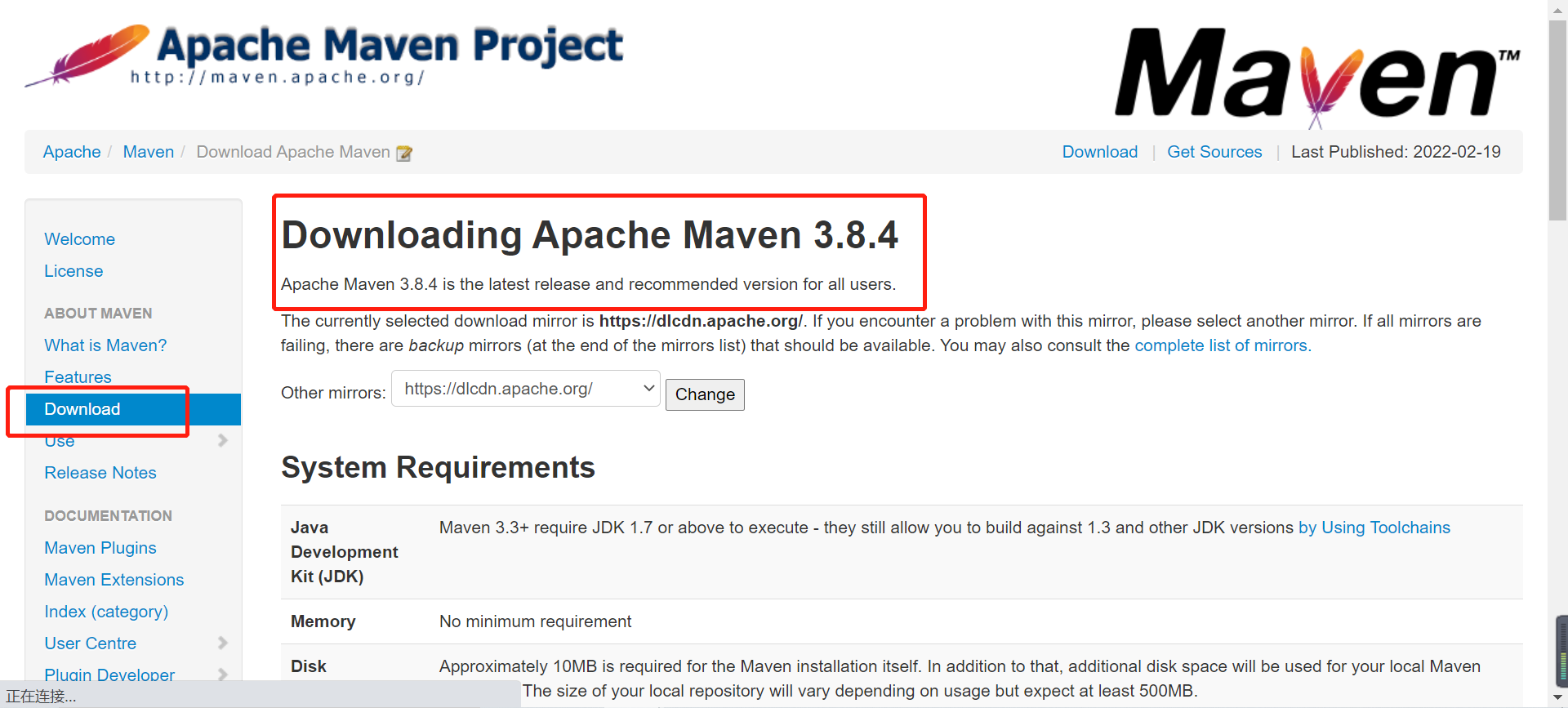The image size is (1568, 708).
Task: Open the Plugin Developer link
Action: point(109,675)
